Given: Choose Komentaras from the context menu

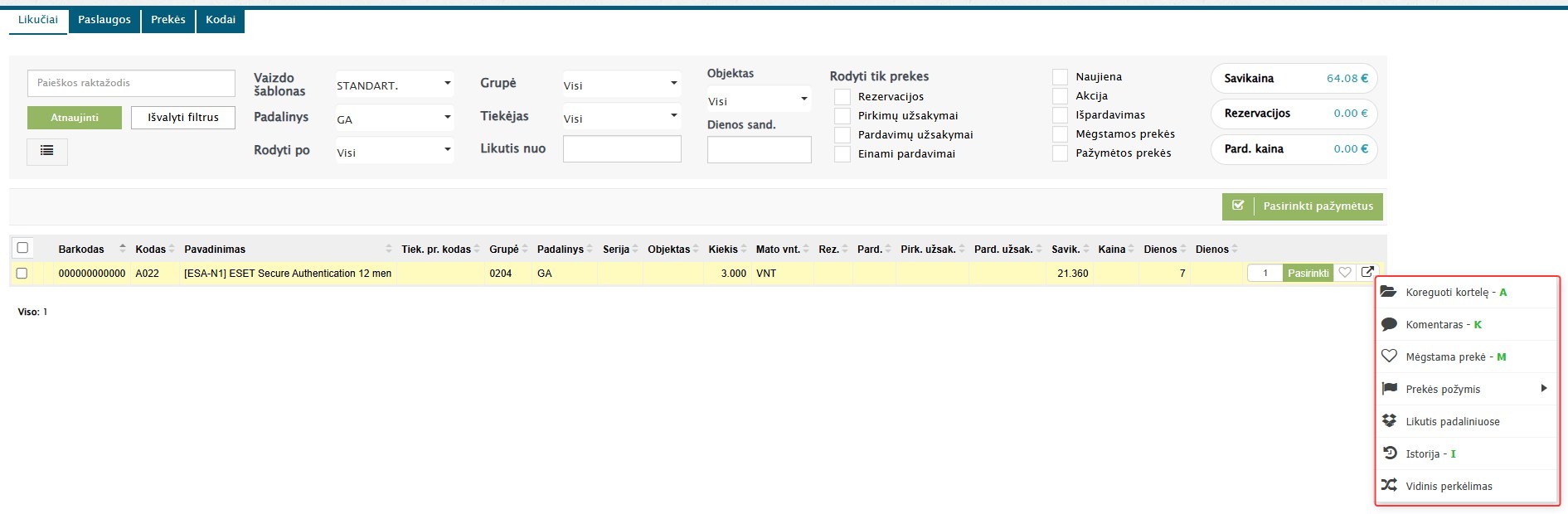Looking at the screenshot, I should (x=1467, y=325).
